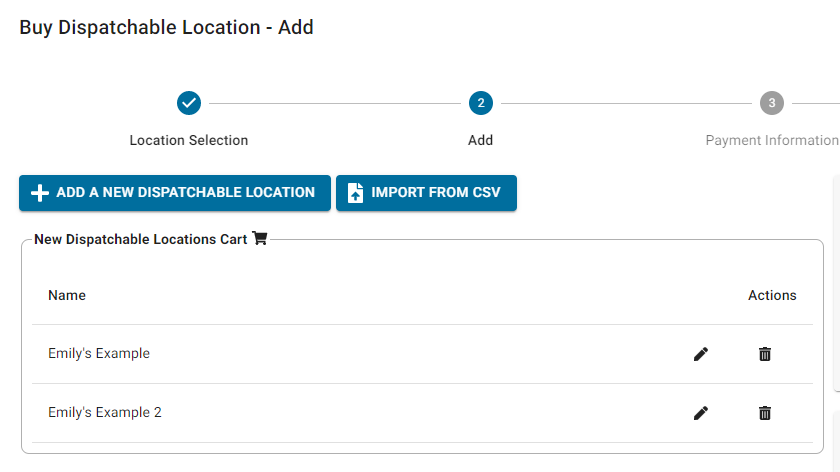Image resolution: width=840 pixels, height=472 pixels.
Task: Click the shopping cart icon
Action: coord(260,239)
